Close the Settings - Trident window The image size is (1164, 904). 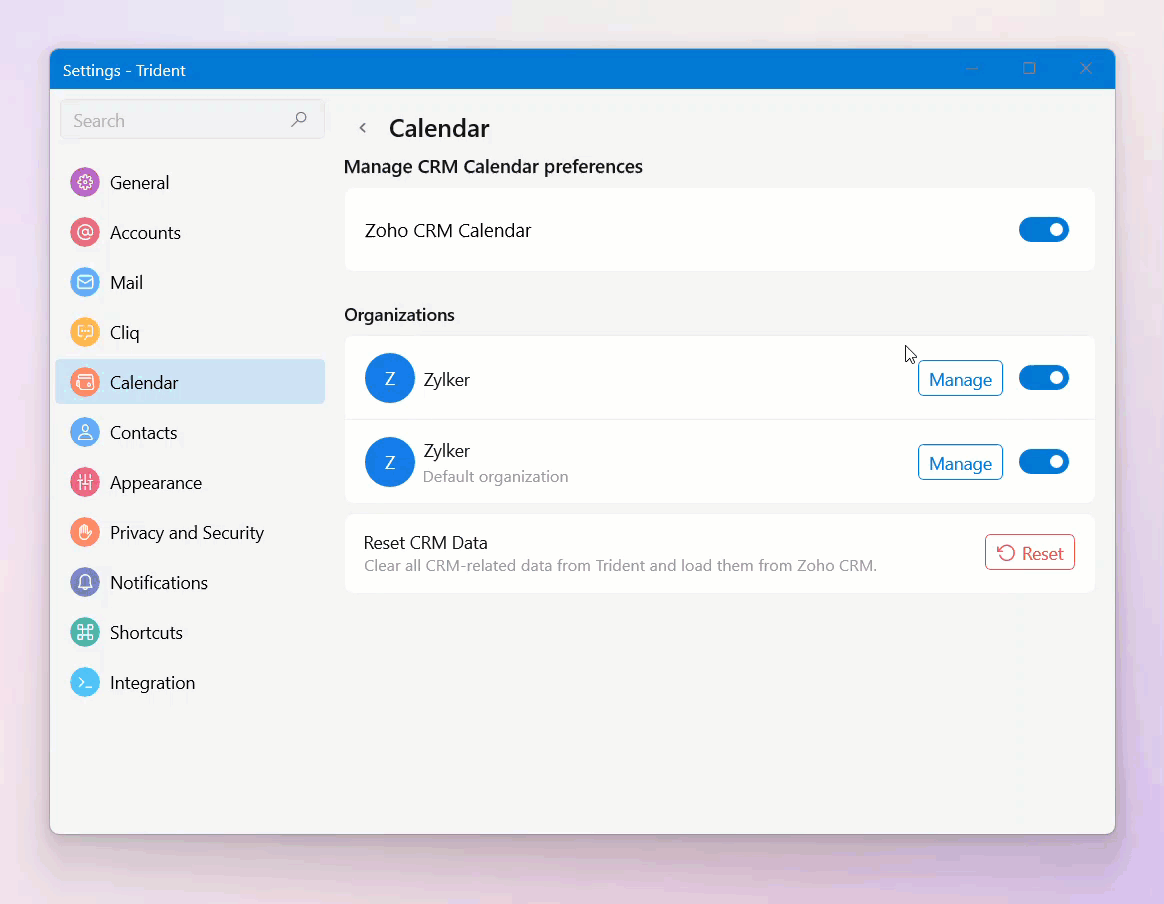(1085, 69)
